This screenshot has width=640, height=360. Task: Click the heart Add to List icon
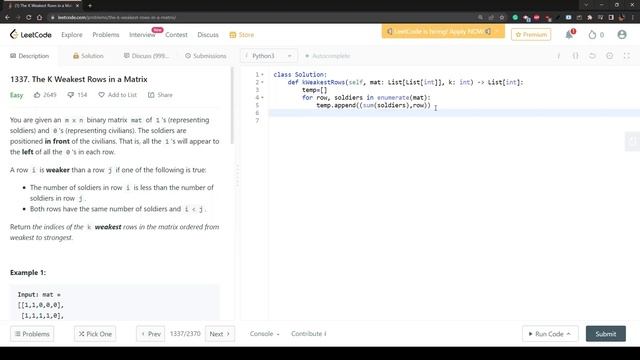click(101, 95)
